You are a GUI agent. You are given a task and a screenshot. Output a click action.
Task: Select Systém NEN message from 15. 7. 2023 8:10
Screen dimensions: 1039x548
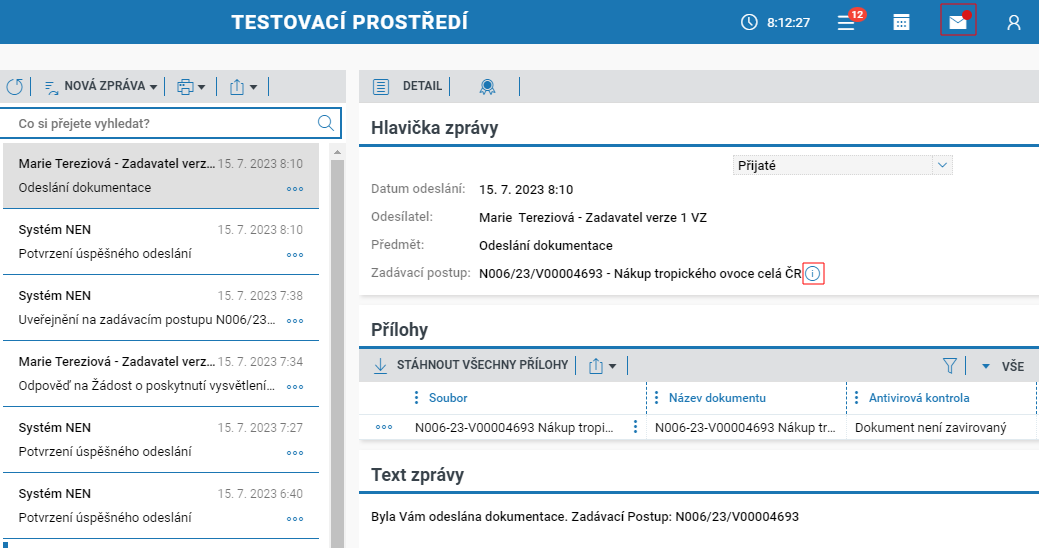click(x=161, y=242)
